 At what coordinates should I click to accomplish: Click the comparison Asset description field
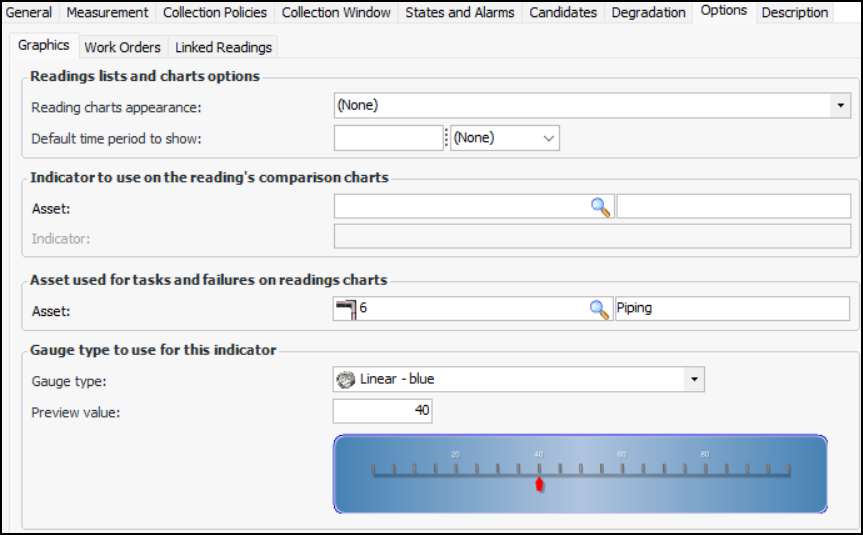(734, 206)
